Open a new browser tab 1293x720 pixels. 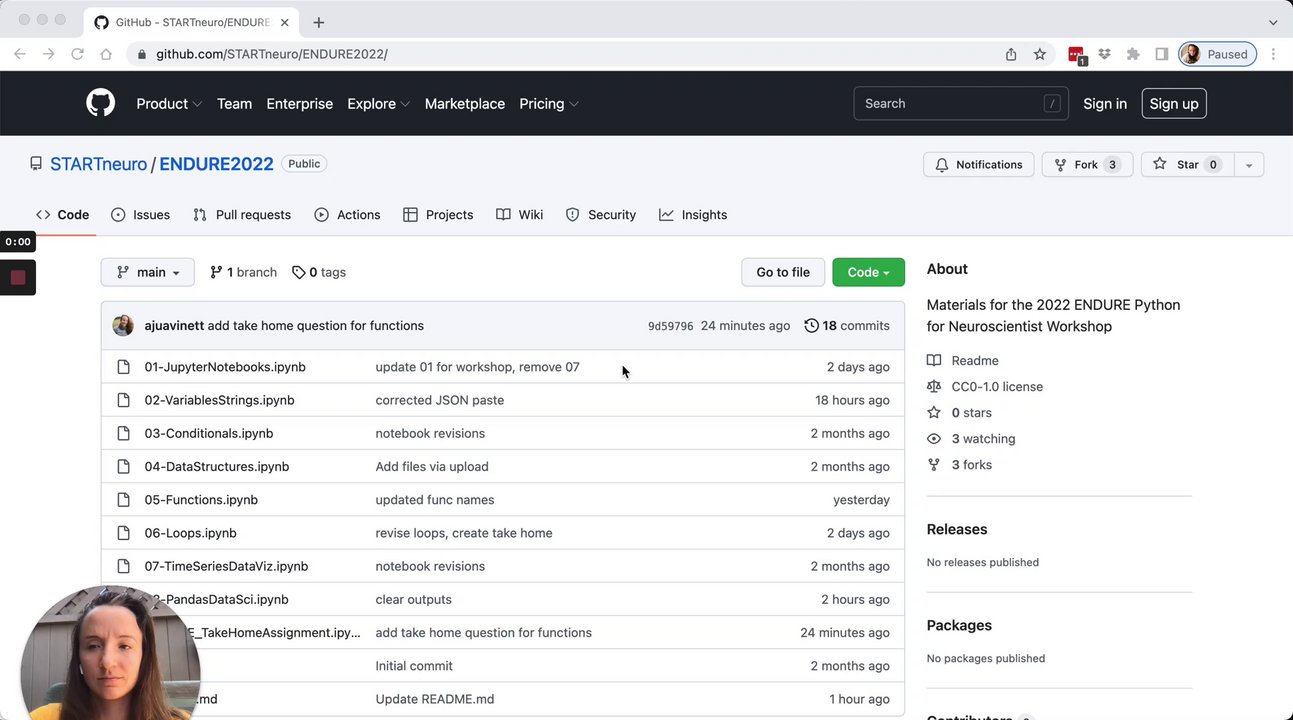click(x=318, y=22)
